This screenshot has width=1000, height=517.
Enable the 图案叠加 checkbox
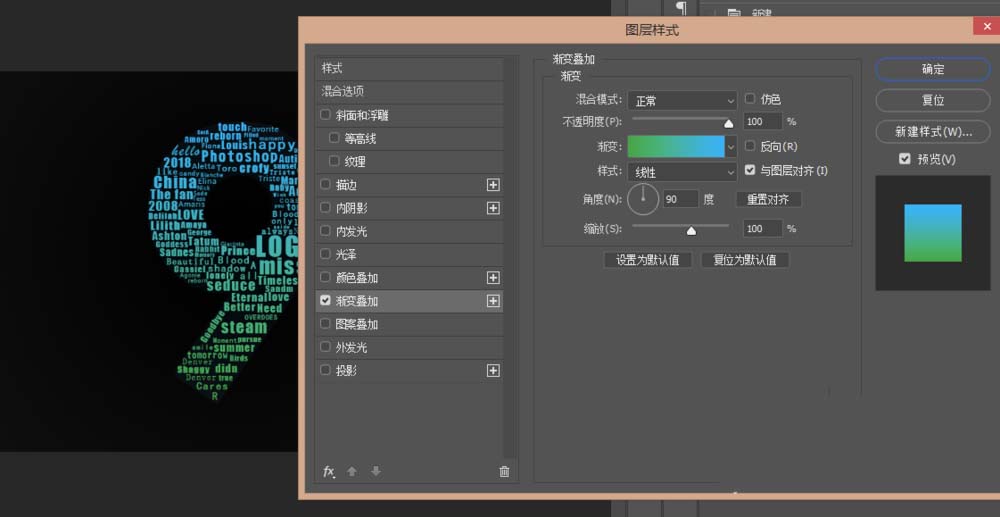[325, 324]
